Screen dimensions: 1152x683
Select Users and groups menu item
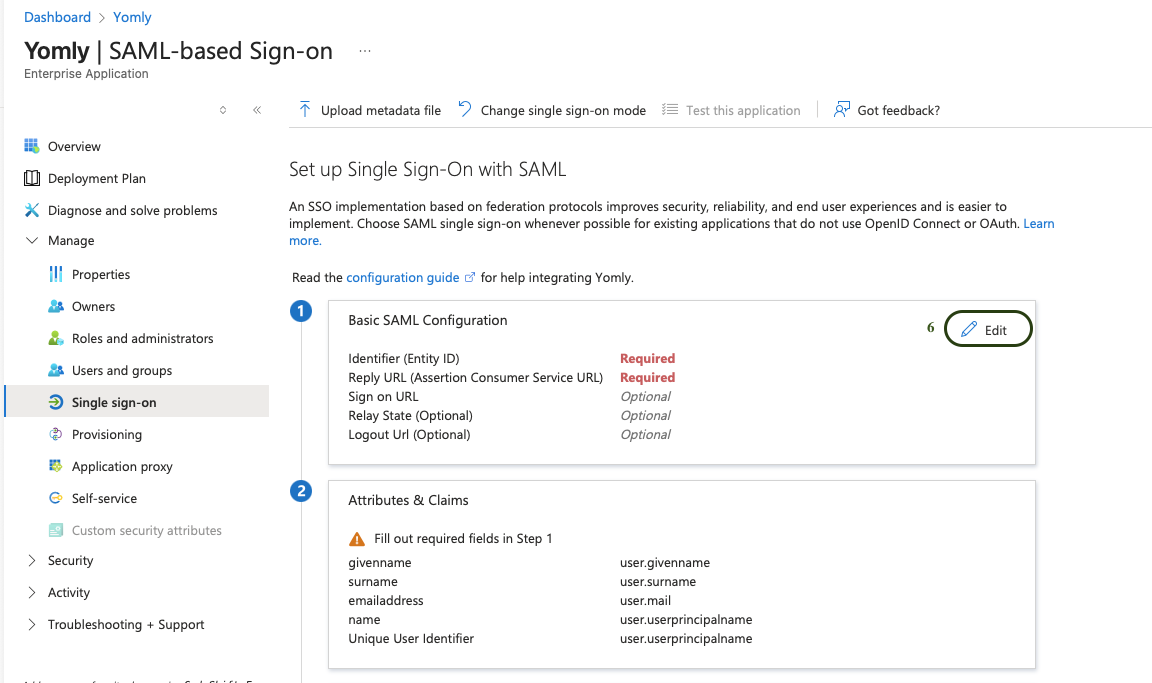121,370
